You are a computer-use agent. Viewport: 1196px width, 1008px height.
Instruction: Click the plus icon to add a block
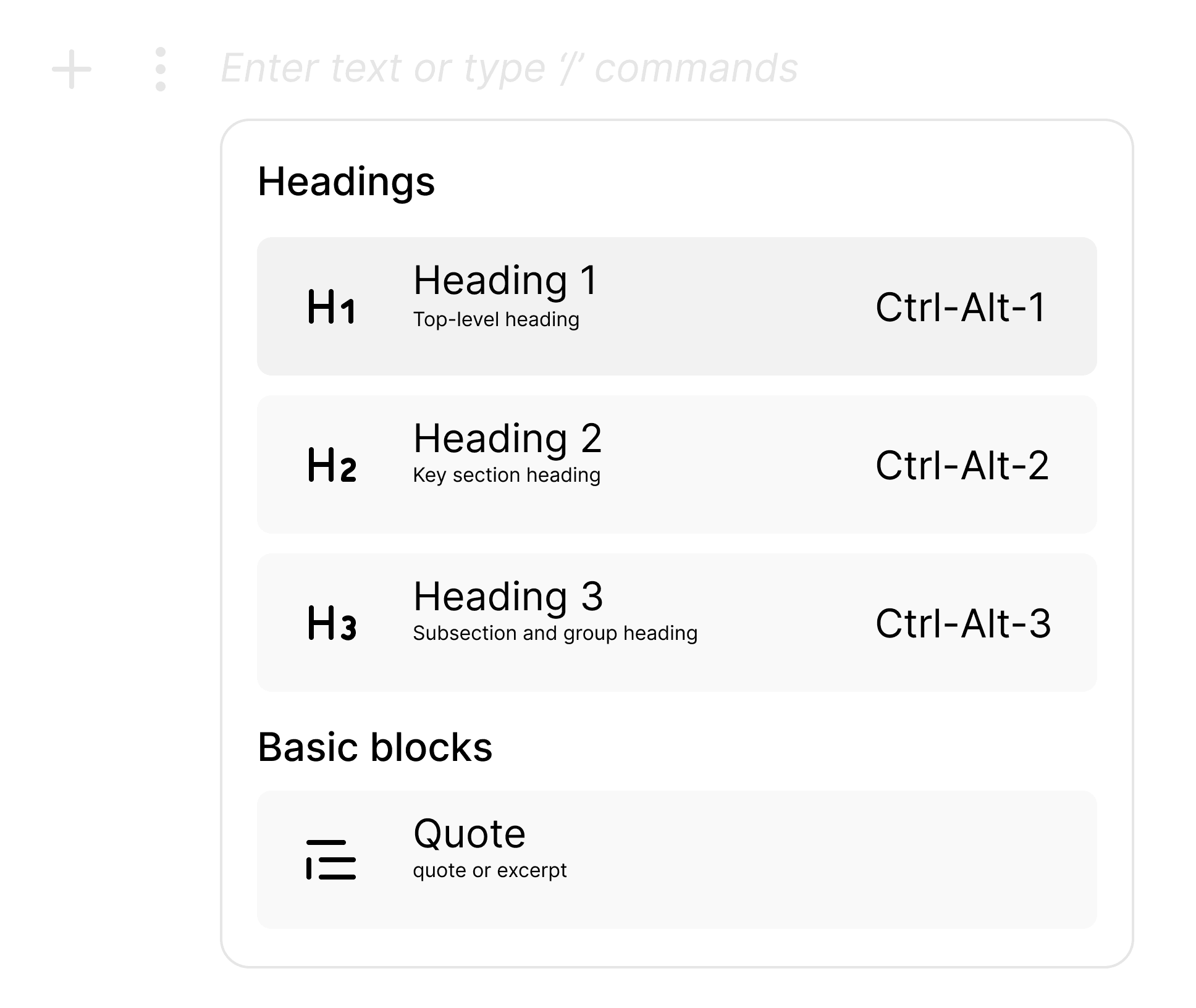point(72,69)
